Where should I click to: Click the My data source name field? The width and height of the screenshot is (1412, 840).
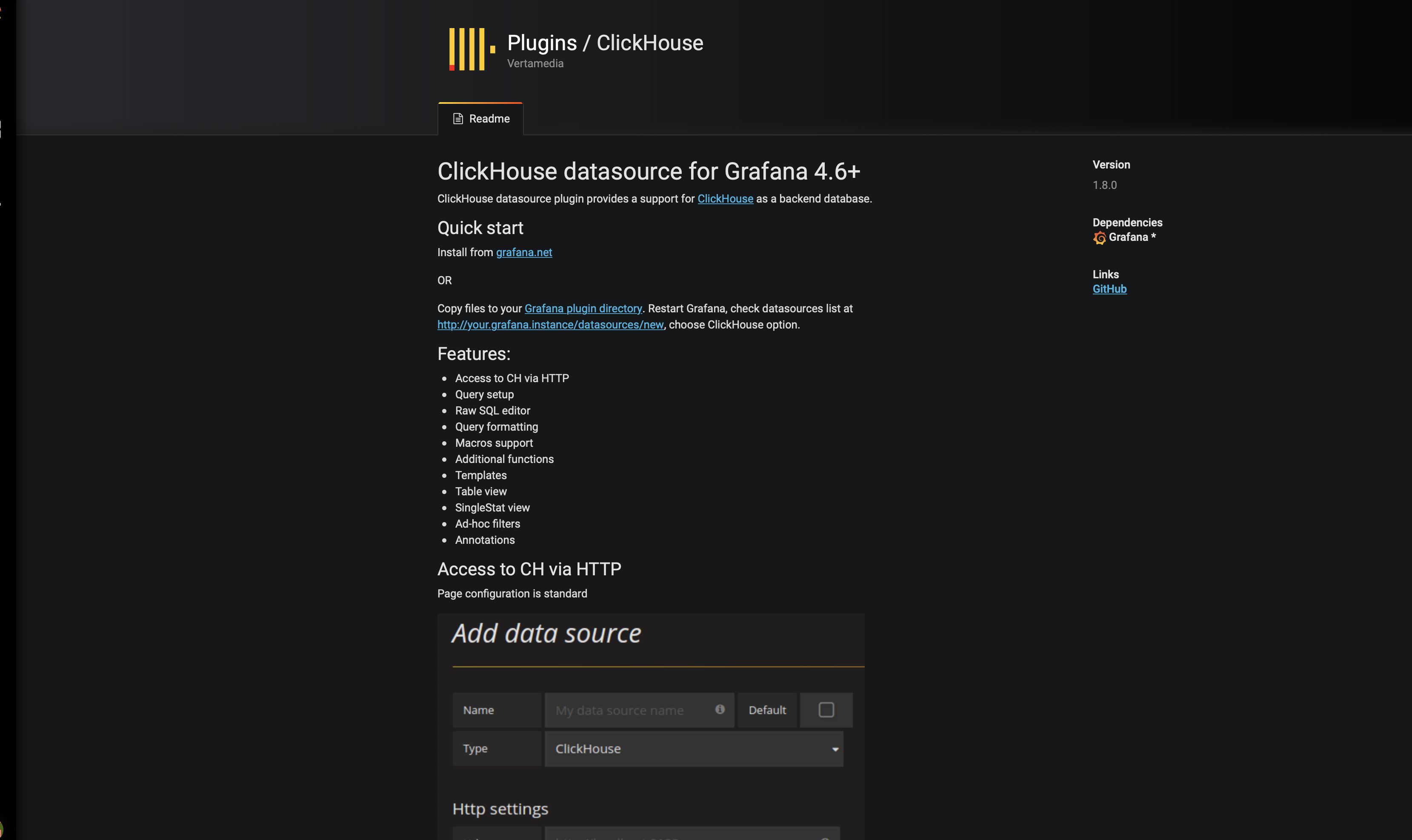pos(628,710)
